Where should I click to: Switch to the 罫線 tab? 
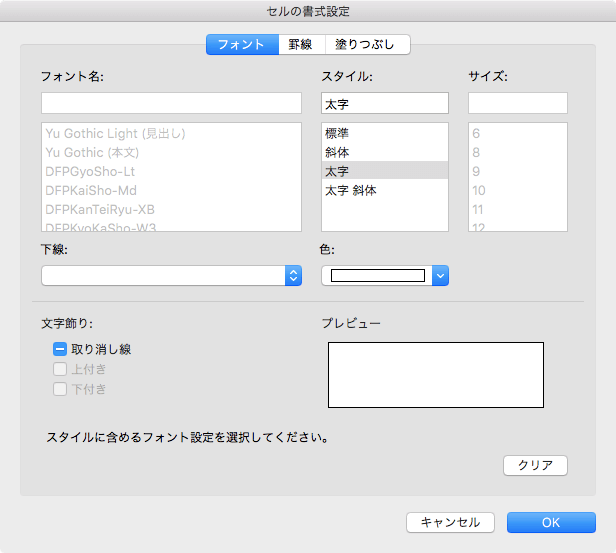point(301,44)
